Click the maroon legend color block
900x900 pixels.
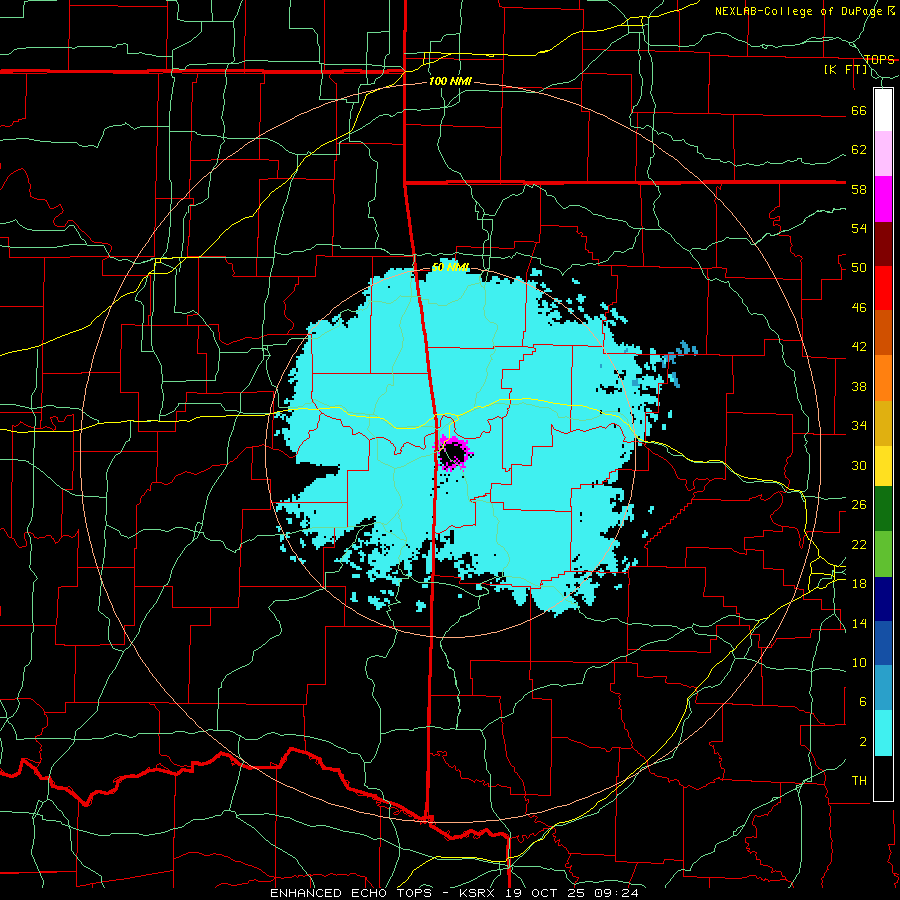(x=883, y=244)
